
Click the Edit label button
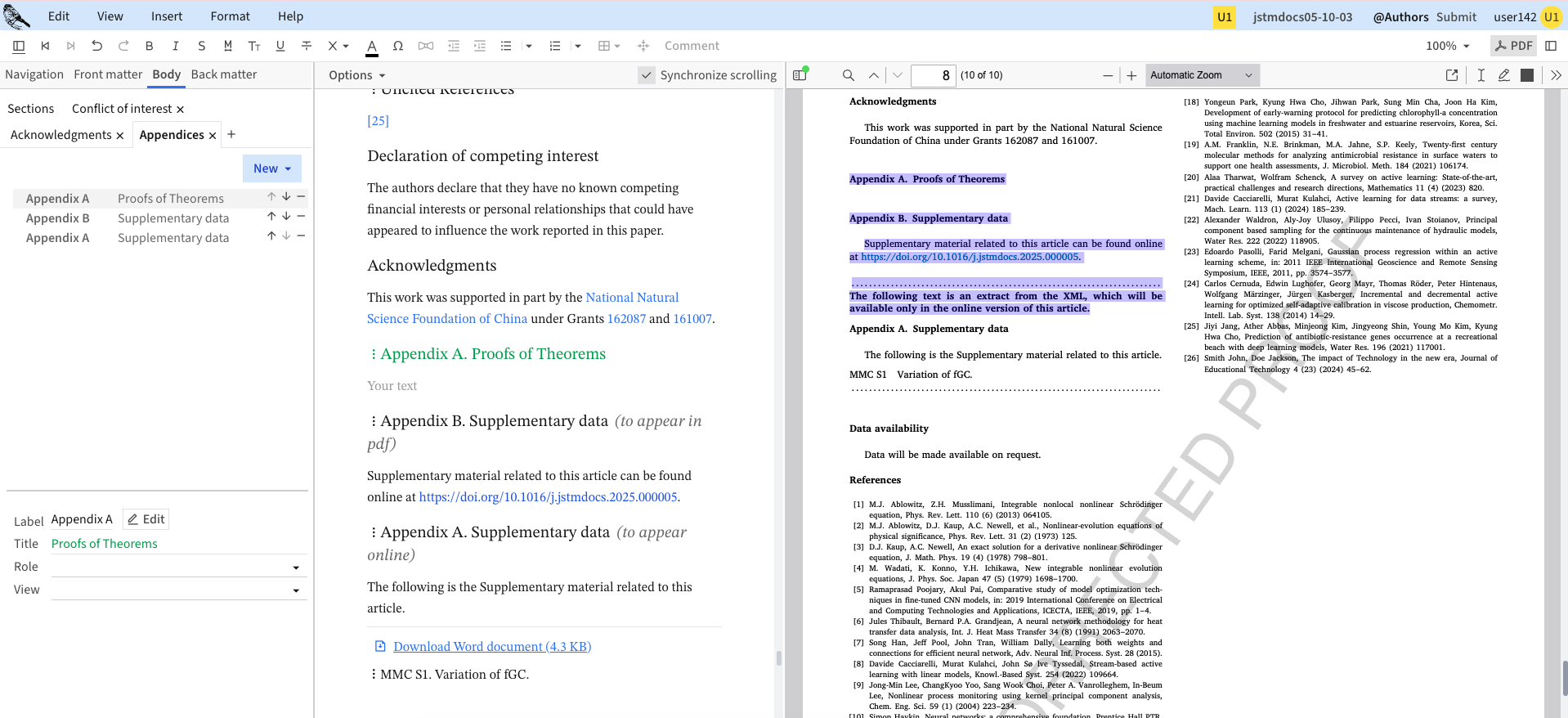tap(146, 519)
